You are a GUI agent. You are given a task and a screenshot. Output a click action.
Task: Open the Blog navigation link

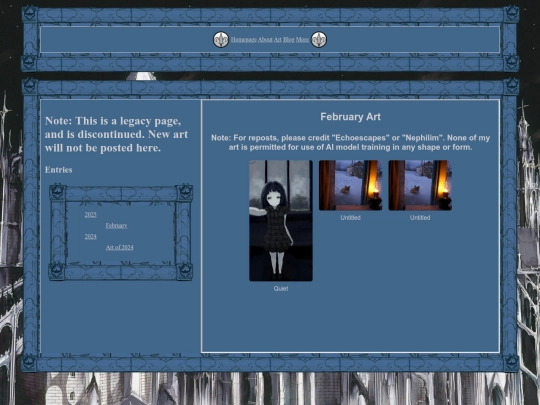pos(289,40)
